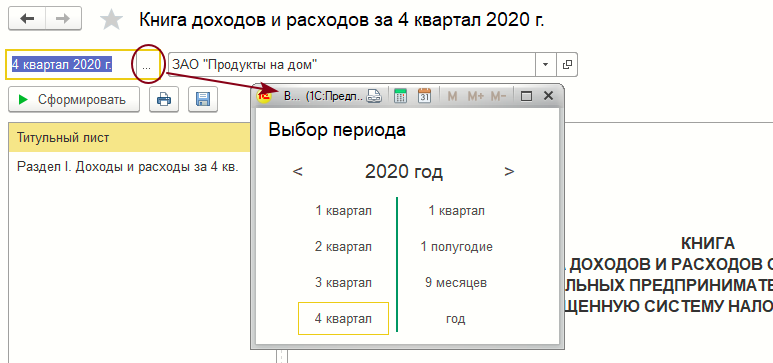Open calendar icon in dialog title bar
773x363 pixels.
[x=424, y=96]
